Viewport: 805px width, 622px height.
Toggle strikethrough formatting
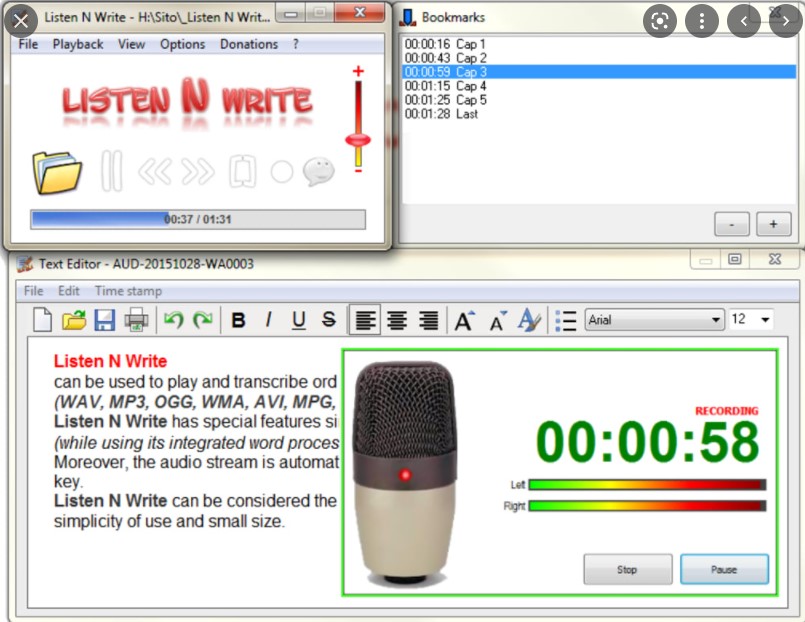coord(329,320)
